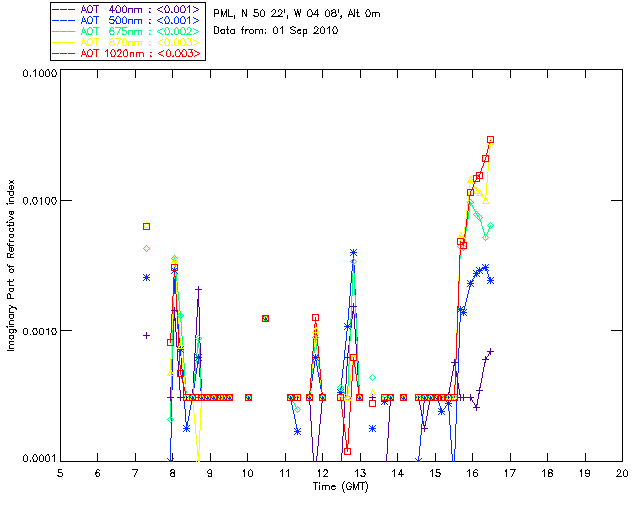
Task: Select the yellow AOT 870nm legend entry
Action: click(127, 42)
